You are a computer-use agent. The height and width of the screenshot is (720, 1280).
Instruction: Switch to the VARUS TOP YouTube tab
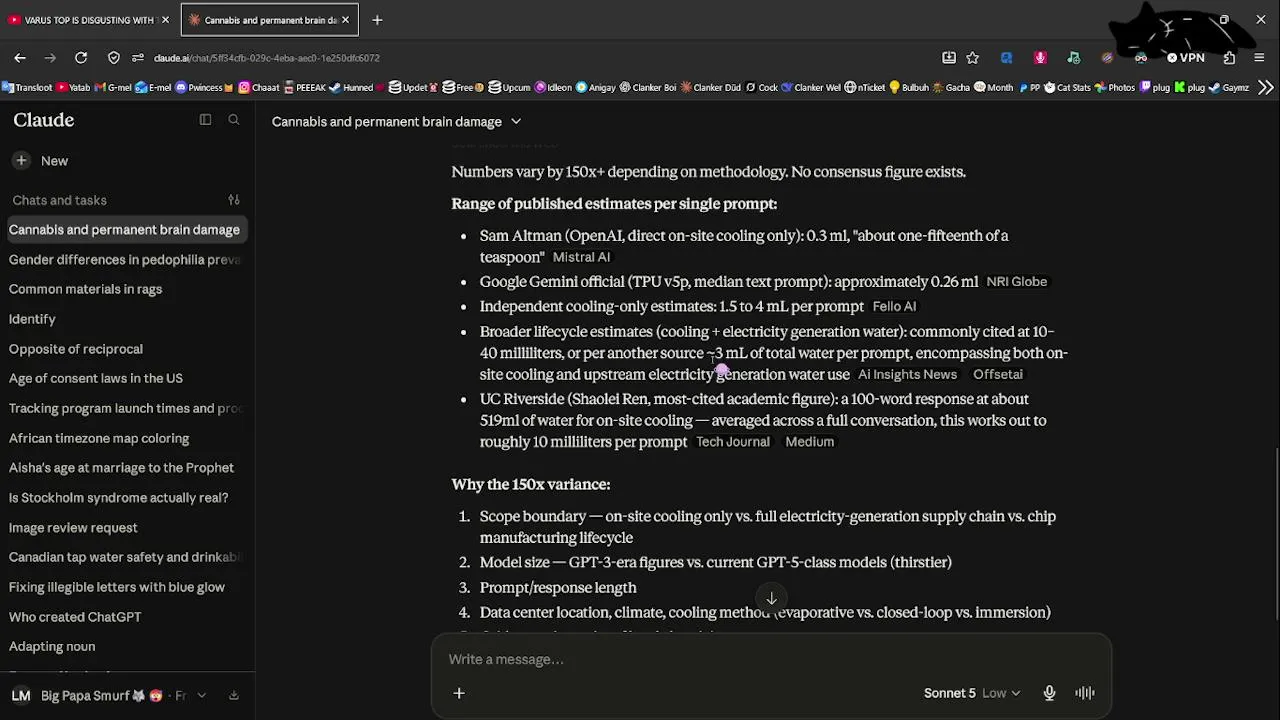[x=88, y=20]
